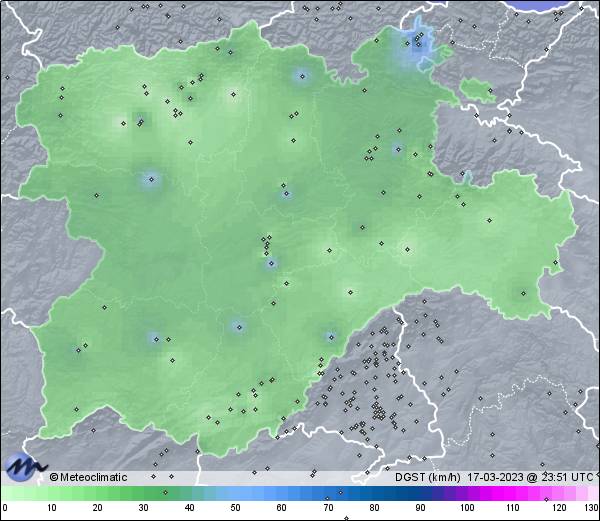
Task: Click the scale label 80
Action: coord(374,508)
